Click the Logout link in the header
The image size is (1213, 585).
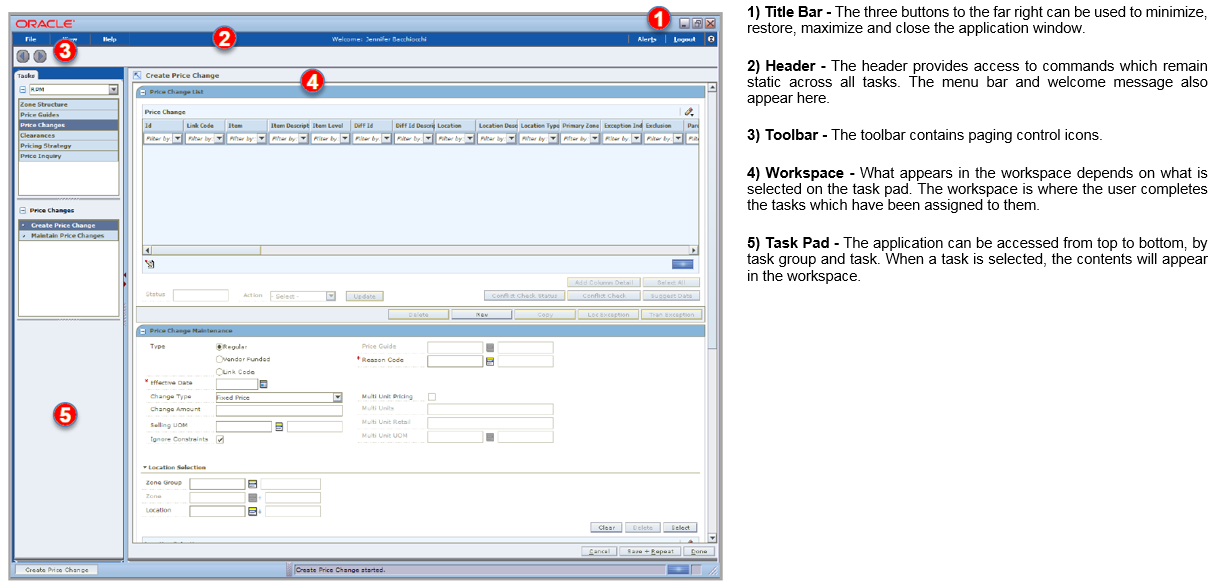(683, 39)
